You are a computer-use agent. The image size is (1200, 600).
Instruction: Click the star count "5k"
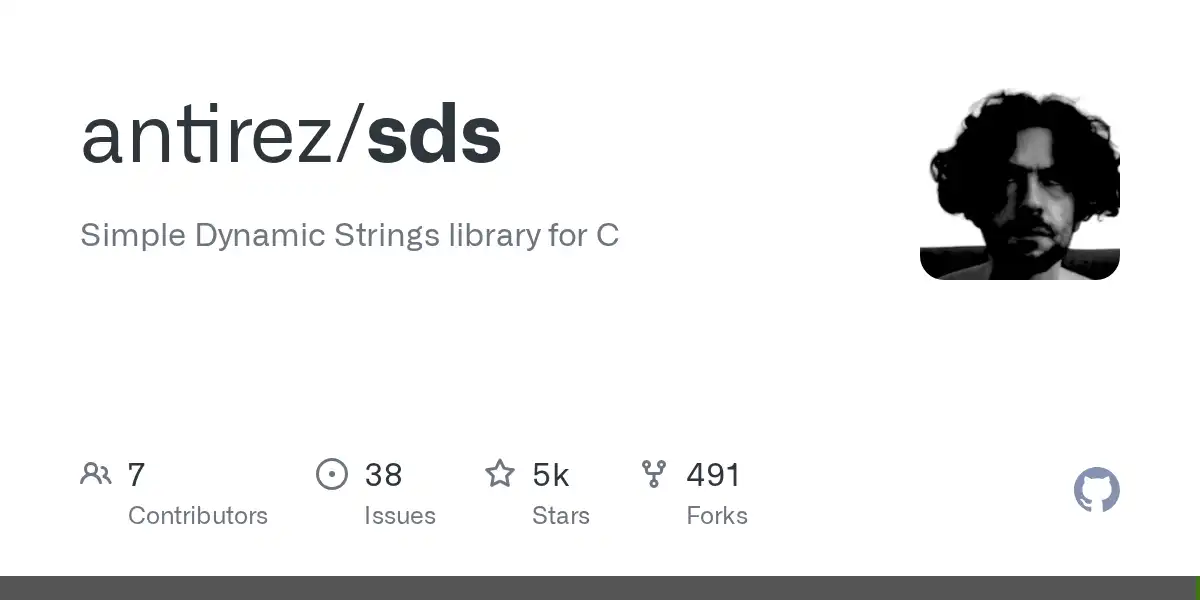[x=551, y=475]
